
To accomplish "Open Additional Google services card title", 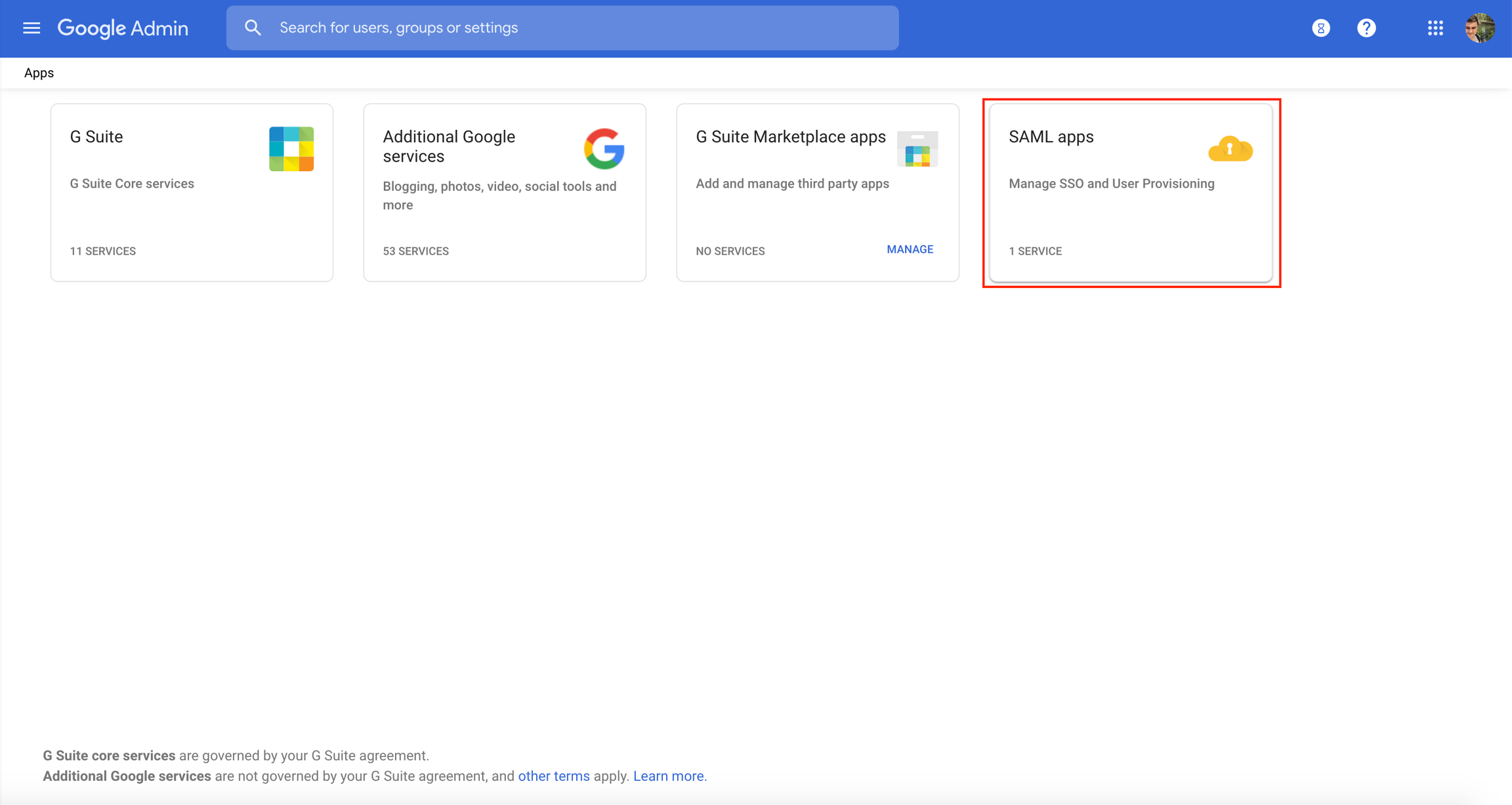I will [x=448, y=146].
